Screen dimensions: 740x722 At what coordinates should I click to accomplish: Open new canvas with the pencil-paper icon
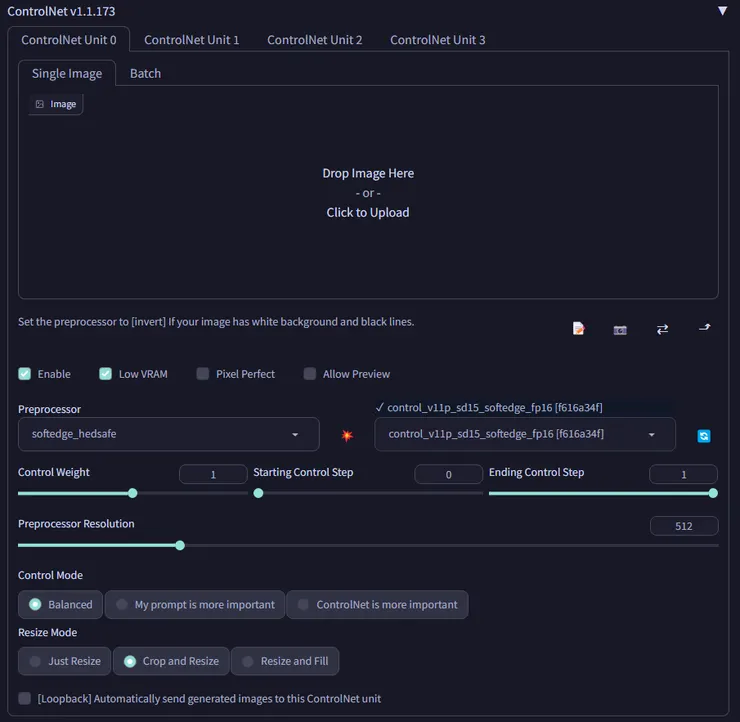[x=579, y=328]
